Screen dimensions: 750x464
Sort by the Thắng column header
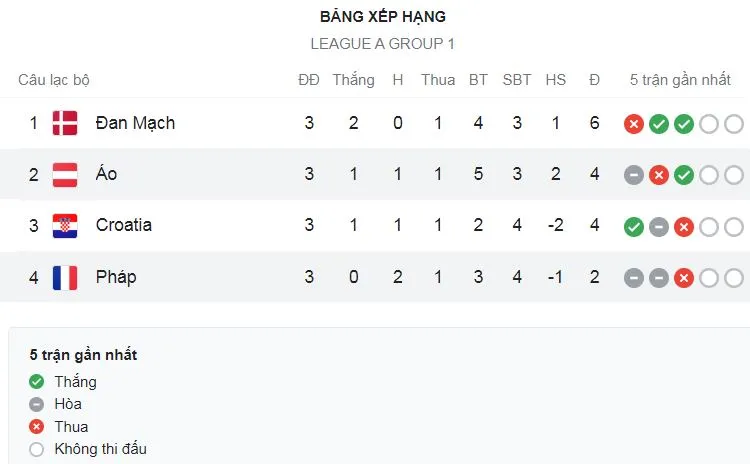tap(353, 80)
